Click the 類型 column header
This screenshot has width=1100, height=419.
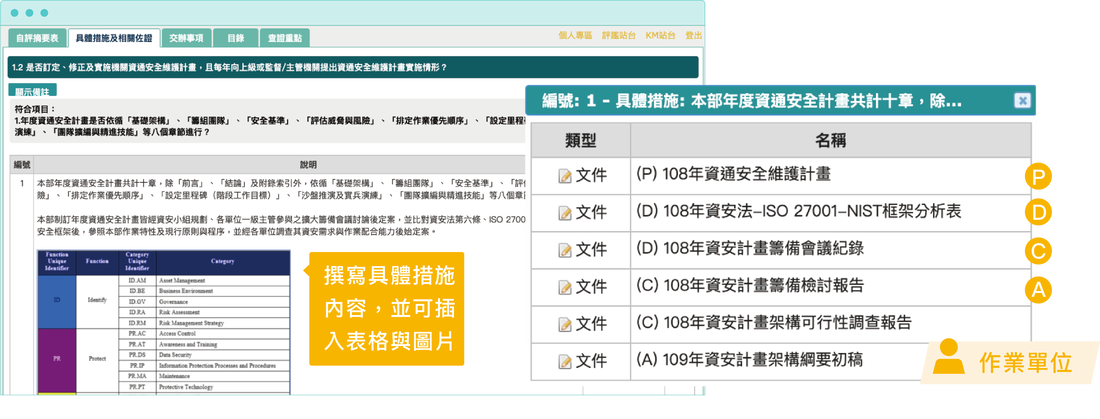[581, 140]
